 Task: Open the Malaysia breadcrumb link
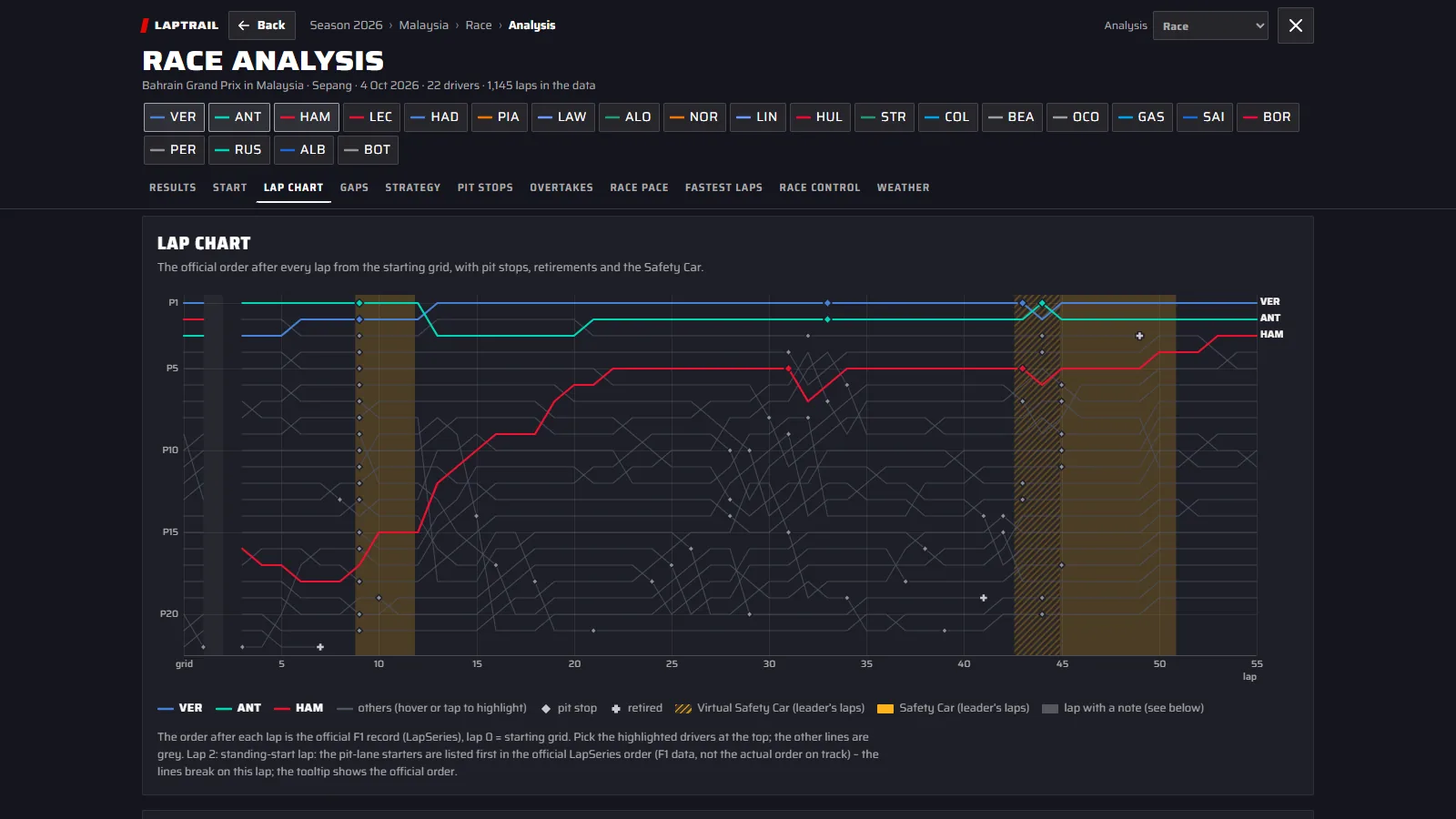tap(424, 25)
